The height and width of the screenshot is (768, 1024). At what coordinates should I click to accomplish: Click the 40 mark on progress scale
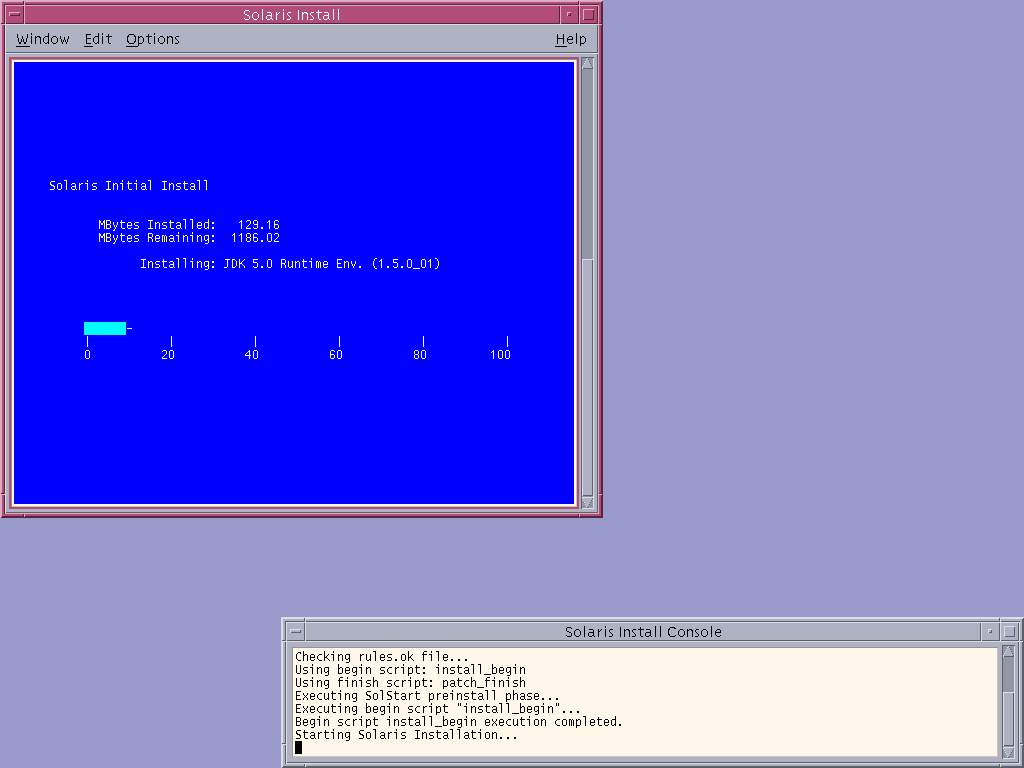[252, 355]
